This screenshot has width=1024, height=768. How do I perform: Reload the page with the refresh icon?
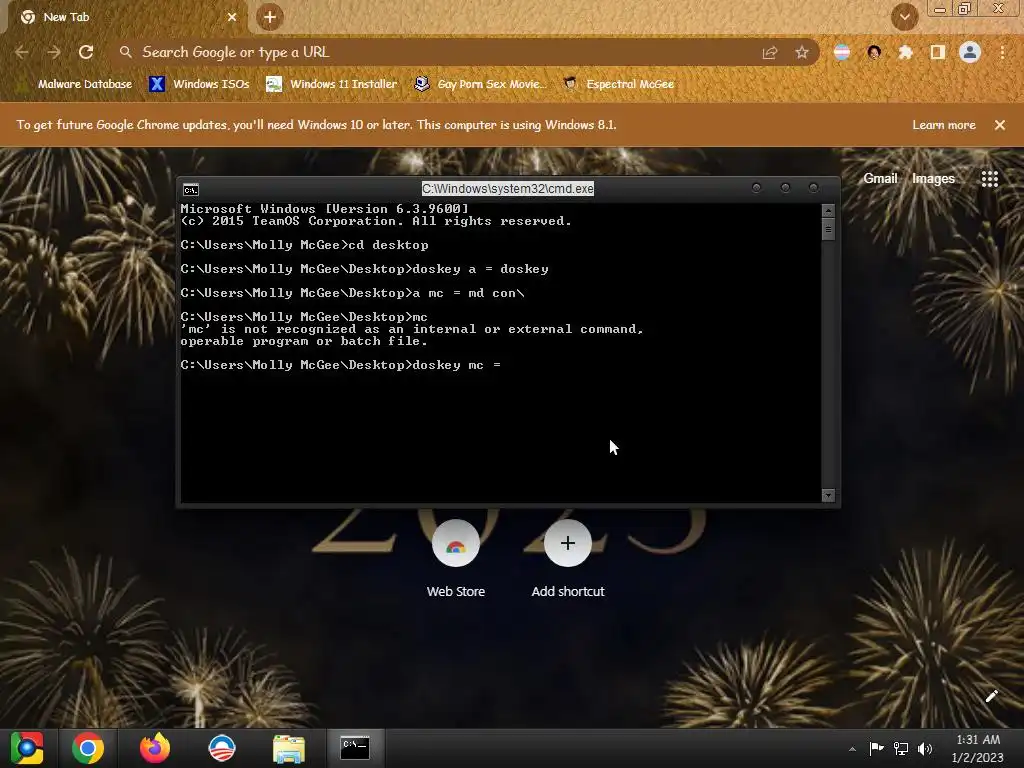tap(86, 52)
